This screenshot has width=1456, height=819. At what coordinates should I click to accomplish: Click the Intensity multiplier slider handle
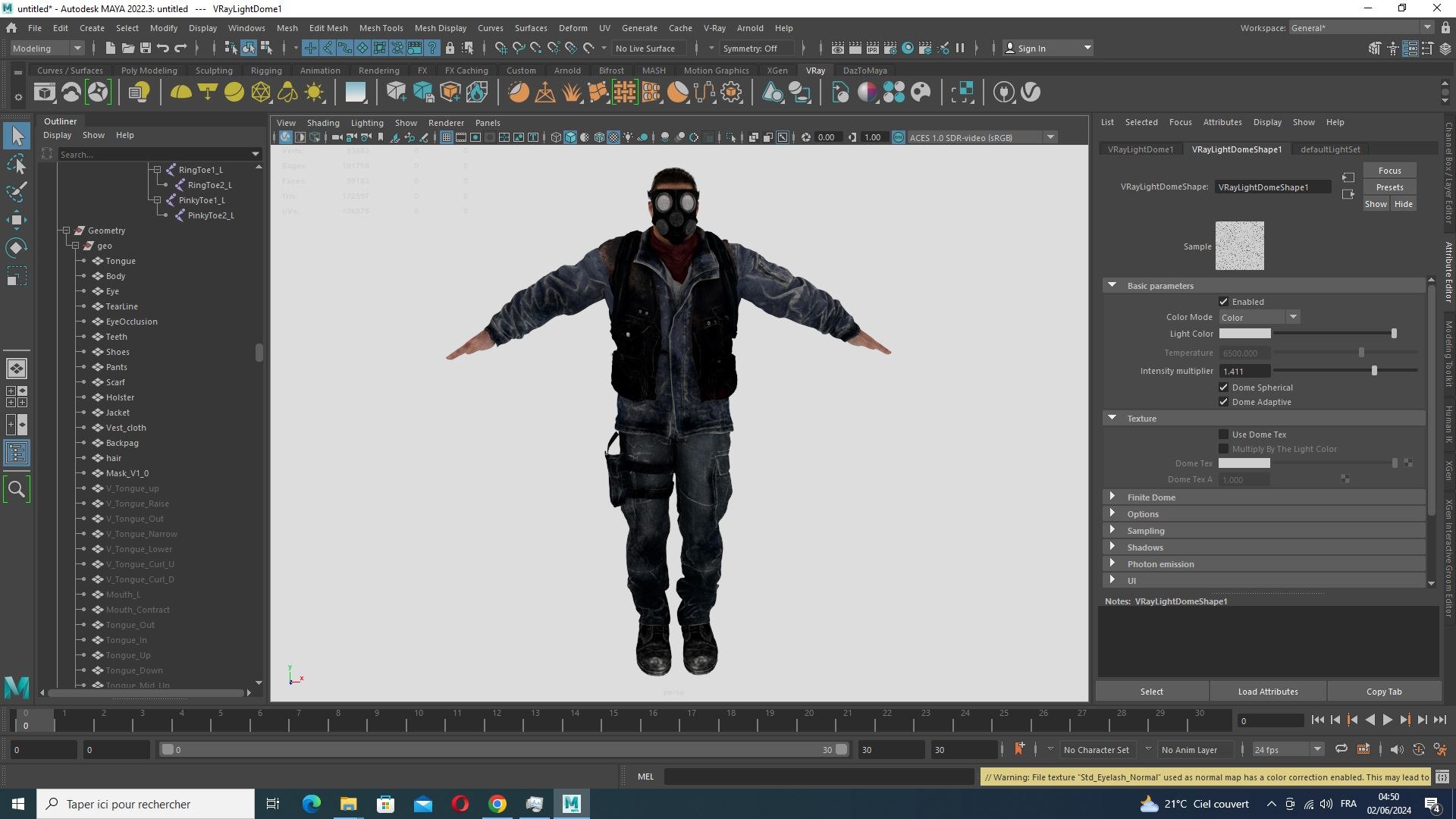[1374, 371]
